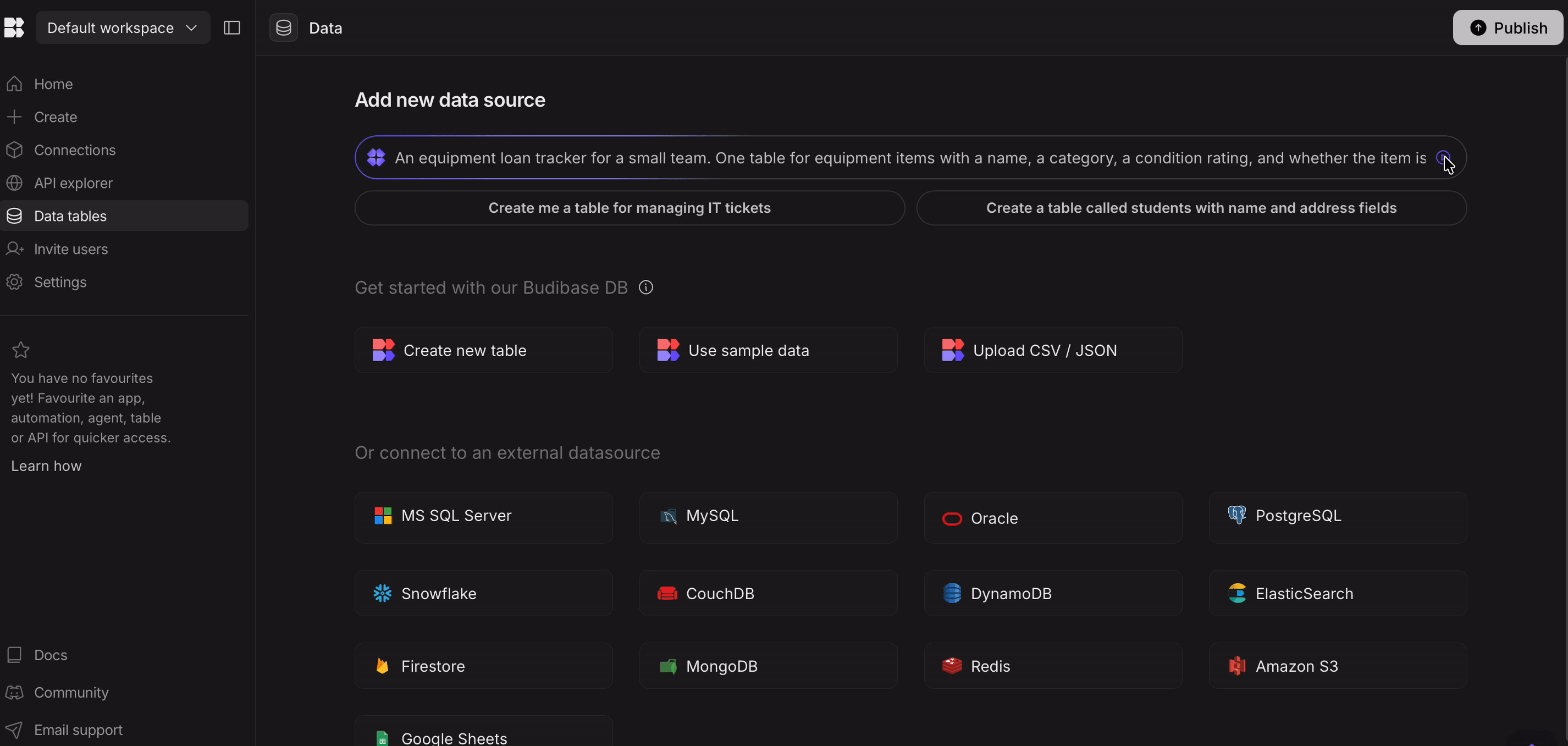Image resolution: width=1568 pixels, height=746 pixels.
Task: Select the DynamoDB datasource
Action: [x=1053, y=593]
